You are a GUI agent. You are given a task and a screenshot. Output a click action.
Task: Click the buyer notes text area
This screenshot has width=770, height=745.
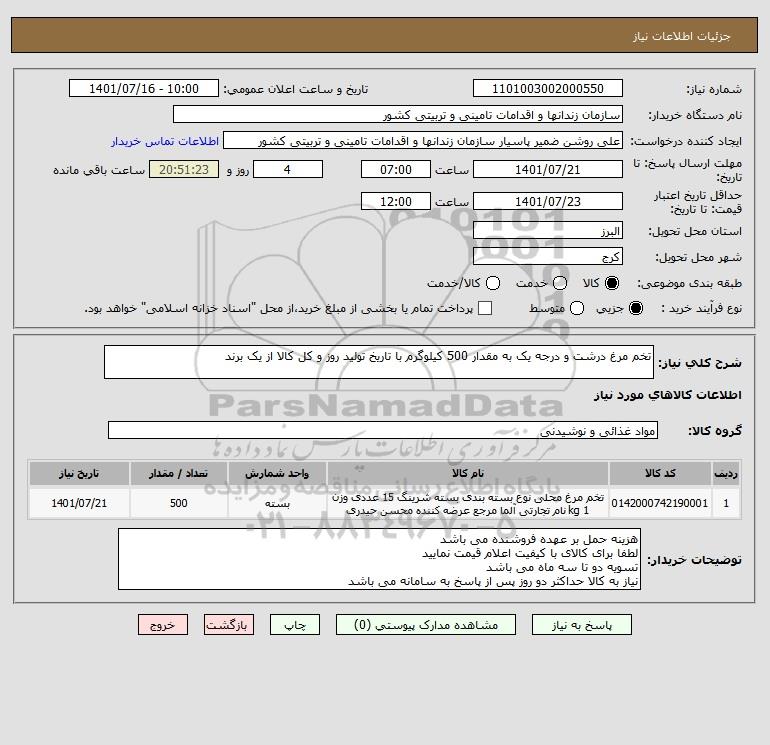(379, 559)
